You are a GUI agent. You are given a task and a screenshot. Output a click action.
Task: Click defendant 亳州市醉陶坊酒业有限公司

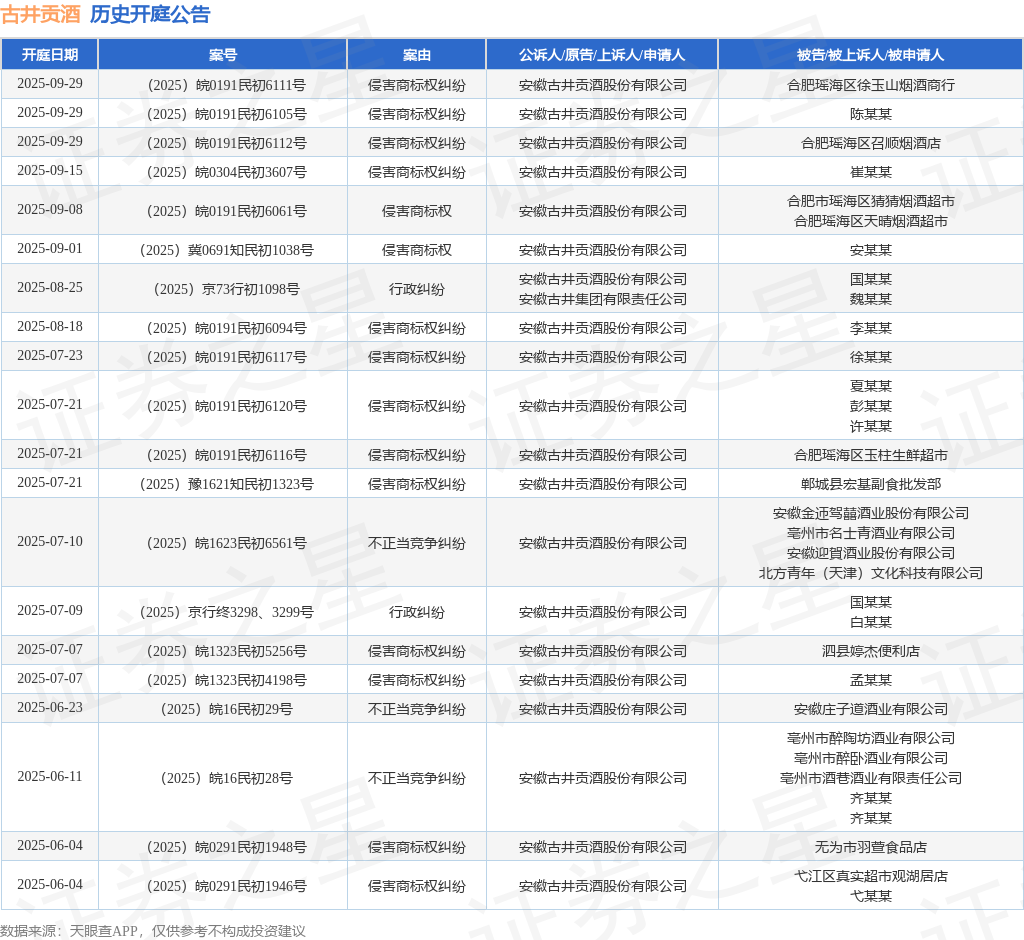click(871, 738)
